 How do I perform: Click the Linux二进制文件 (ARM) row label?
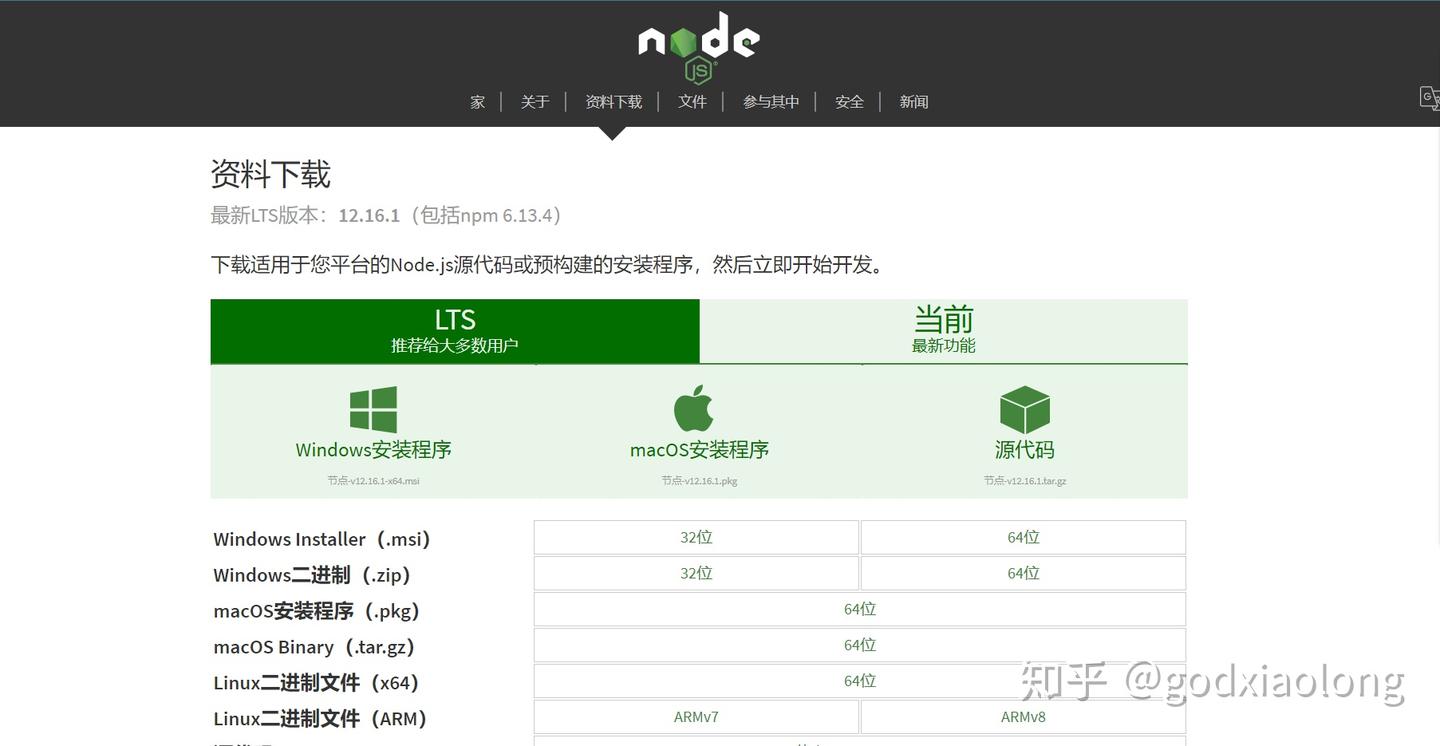[321, 719]
